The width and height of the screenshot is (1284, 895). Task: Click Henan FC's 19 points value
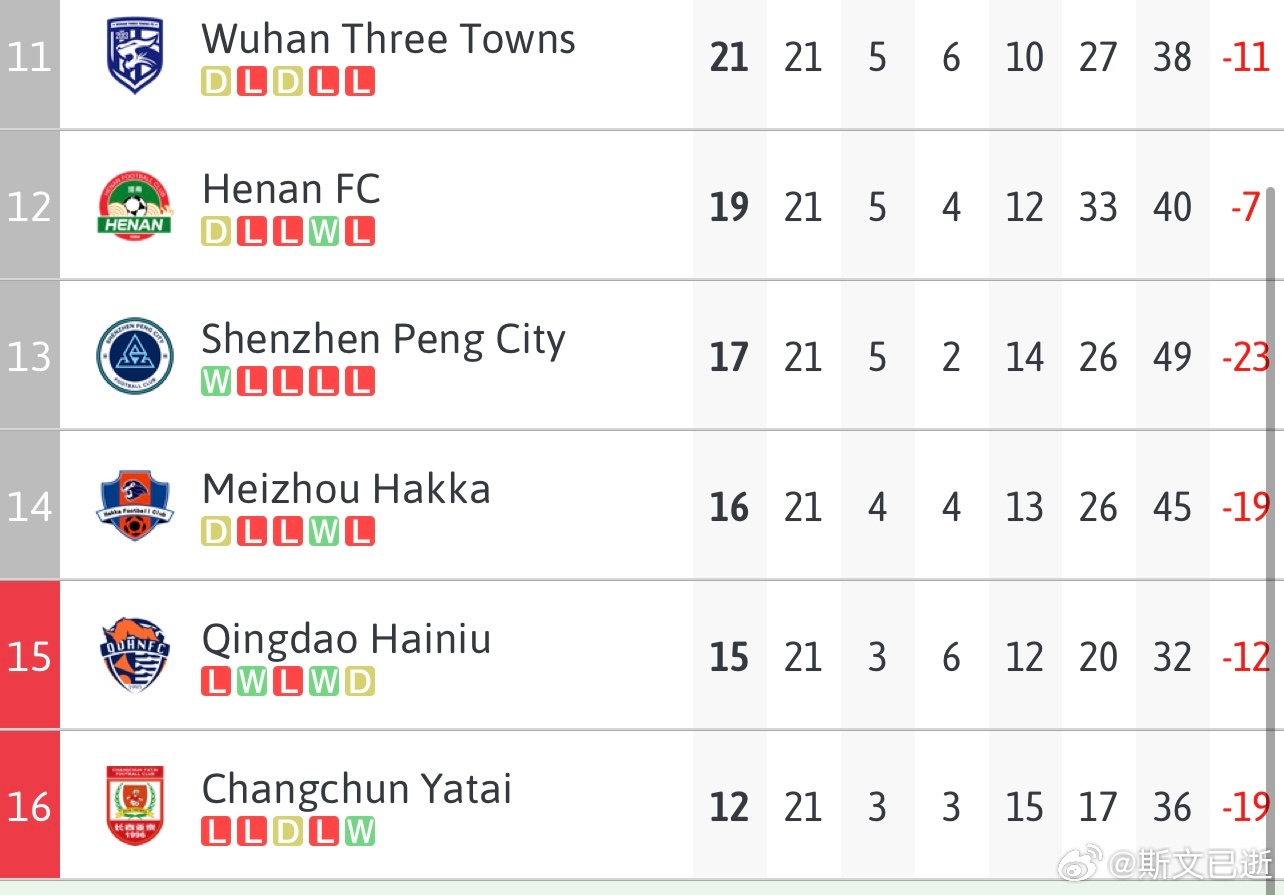729,207
